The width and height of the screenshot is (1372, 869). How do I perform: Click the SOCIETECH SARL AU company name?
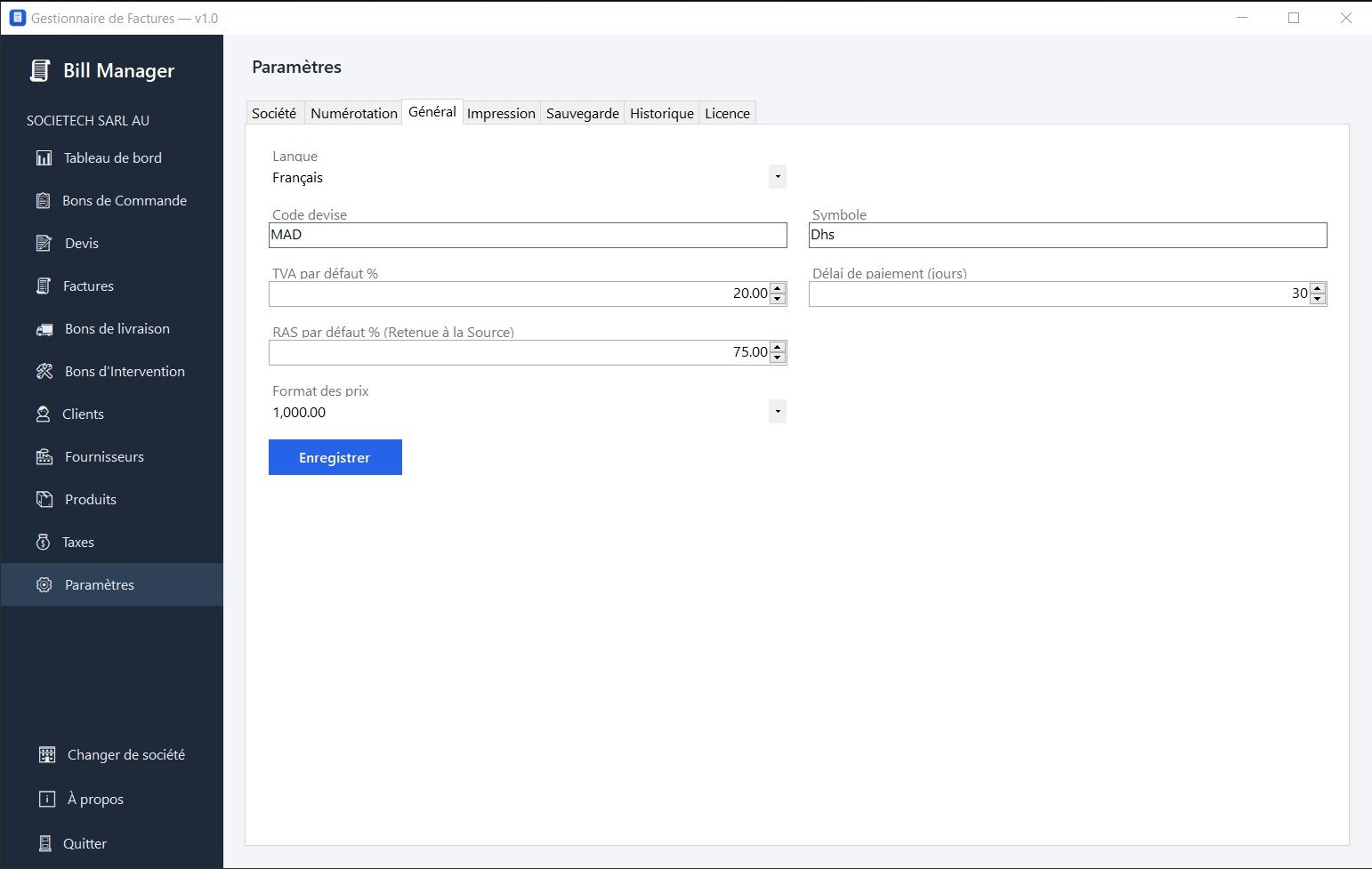coord(88,120)
